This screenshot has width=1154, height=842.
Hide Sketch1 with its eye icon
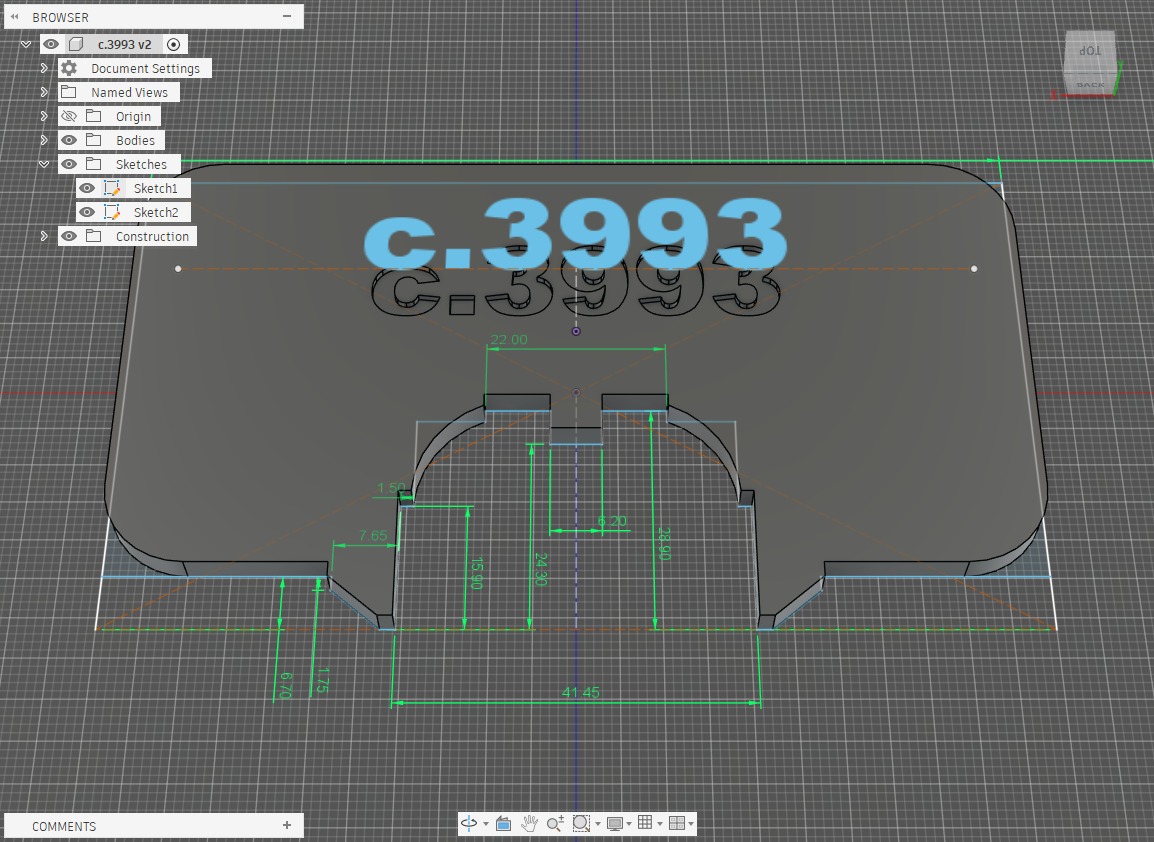click(x=87, y=188)
